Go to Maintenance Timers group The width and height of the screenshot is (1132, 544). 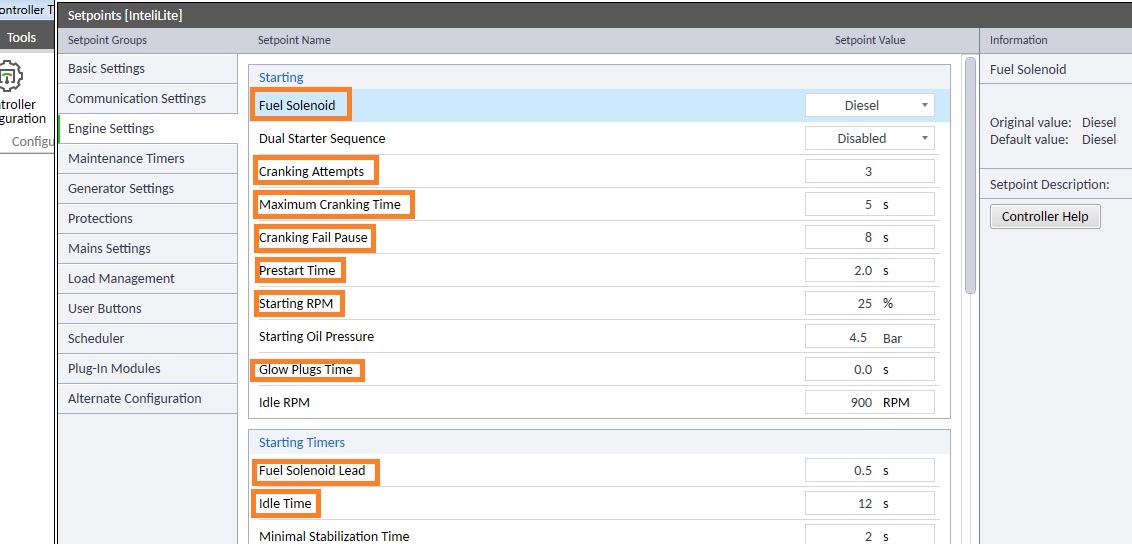(x=126, y=158)
